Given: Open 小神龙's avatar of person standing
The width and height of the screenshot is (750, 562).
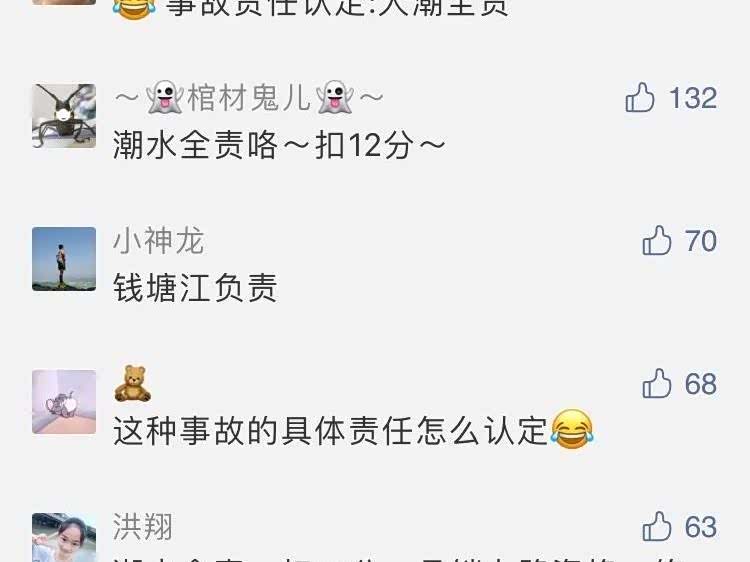Looking at the screenshot, I should [64, 259].
